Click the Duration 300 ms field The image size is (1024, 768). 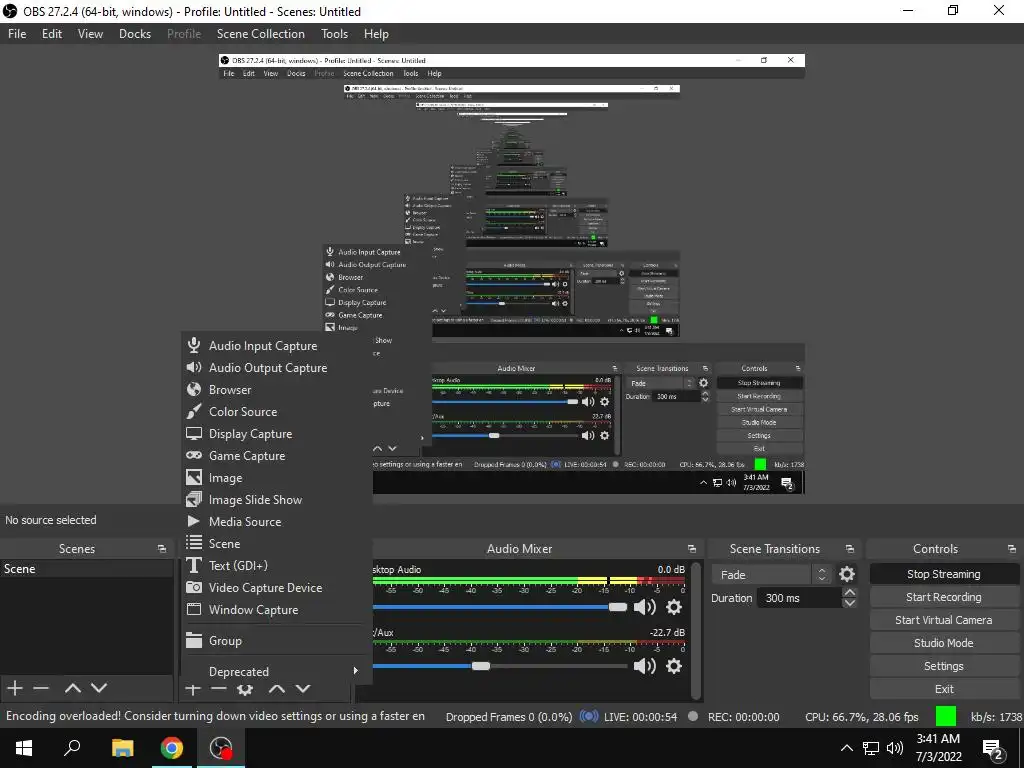(x=799, y=598)
